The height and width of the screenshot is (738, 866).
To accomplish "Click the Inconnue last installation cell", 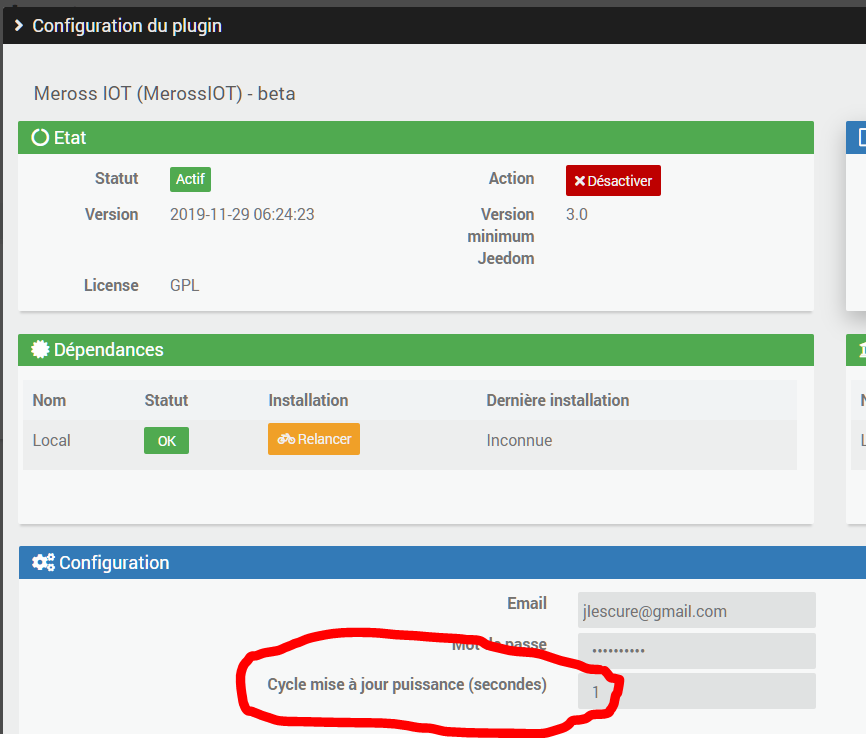I will [519, 440].
